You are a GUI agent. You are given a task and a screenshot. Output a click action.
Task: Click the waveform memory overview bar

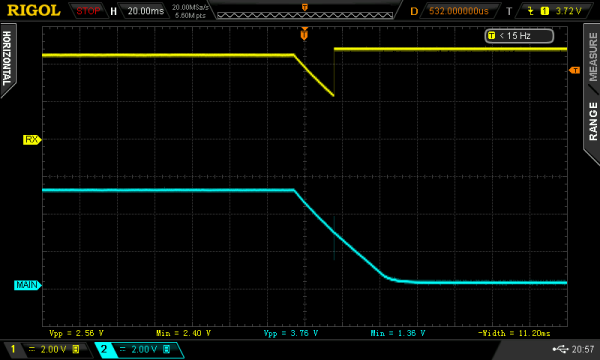coord(305,15)
